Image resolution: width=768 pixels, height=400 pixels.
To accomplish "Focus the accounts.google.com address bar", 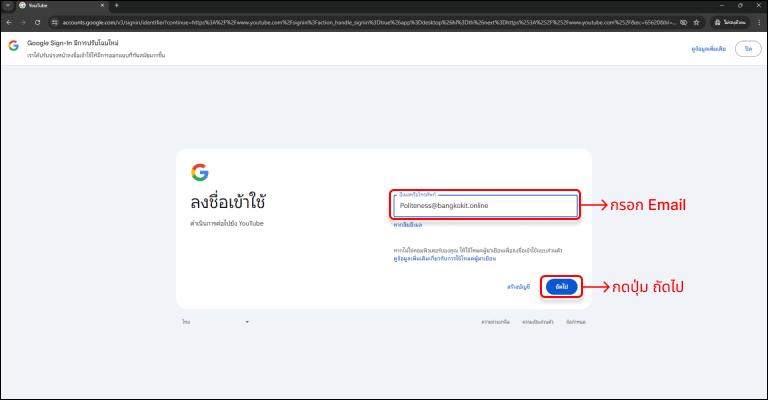I will tap(370, 23).
